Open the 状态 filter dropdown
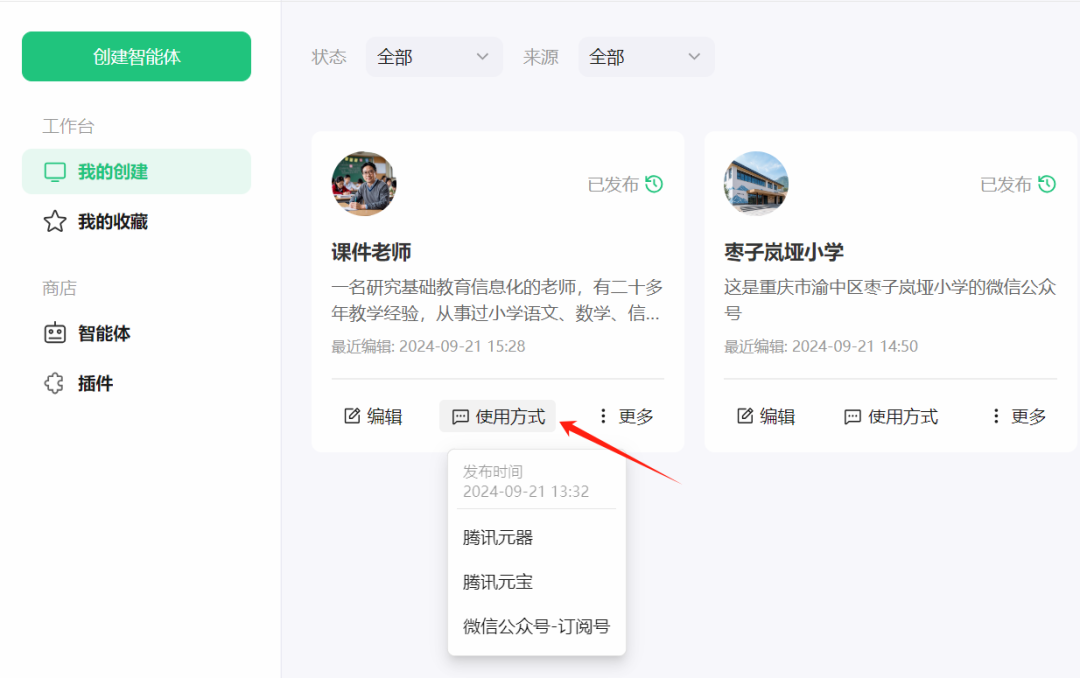The width and height of the screenshot is (1080, 678). click(433, 57)
